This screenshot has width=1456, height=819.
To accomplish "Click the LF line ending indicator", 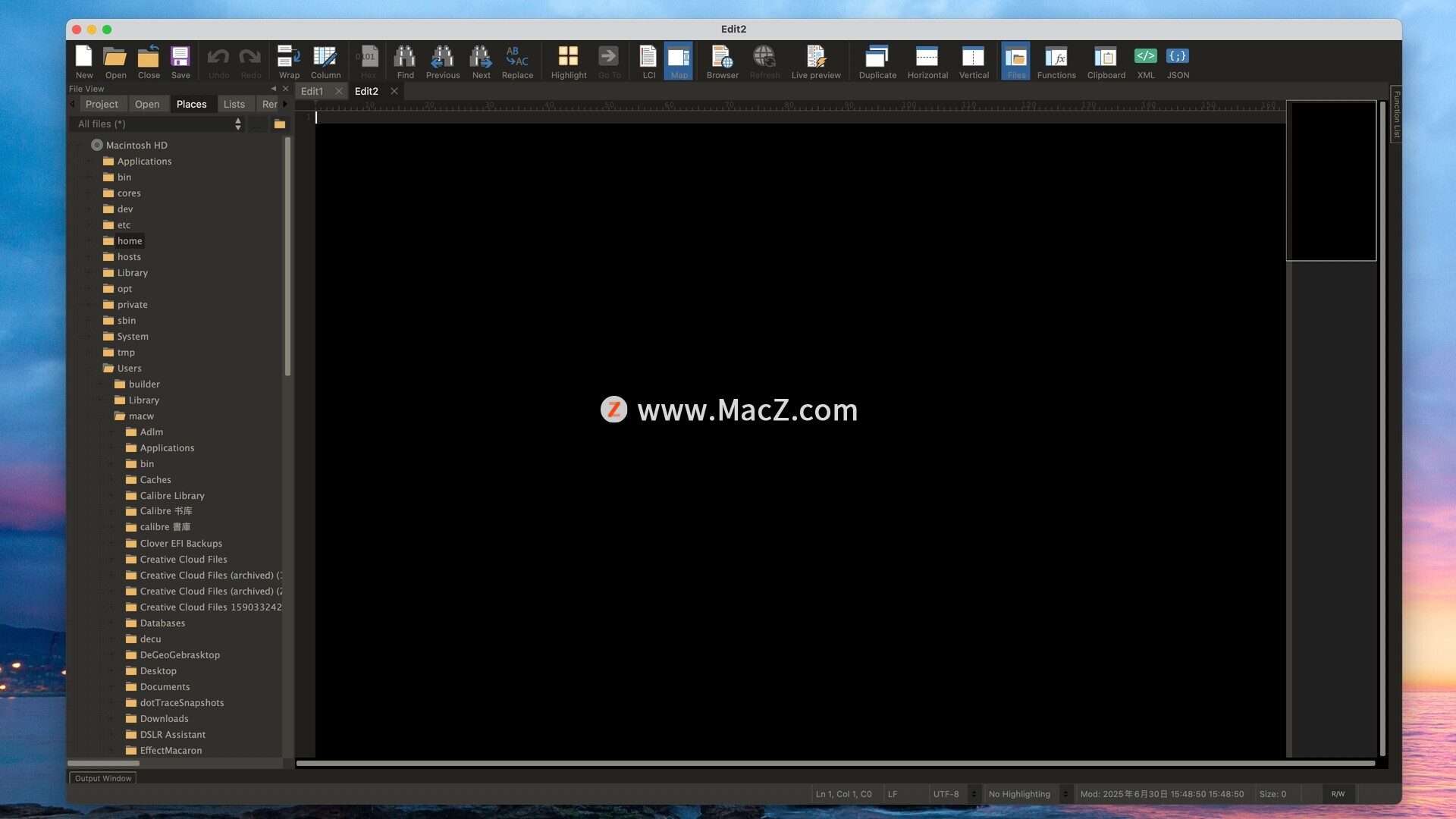I will point(893,794).
